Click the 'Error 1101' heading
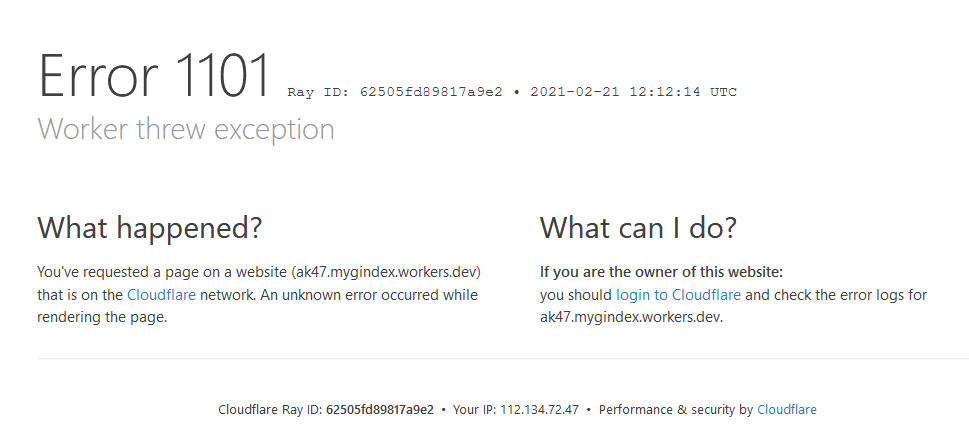This screenshot has width=969, height=443. 154,75
